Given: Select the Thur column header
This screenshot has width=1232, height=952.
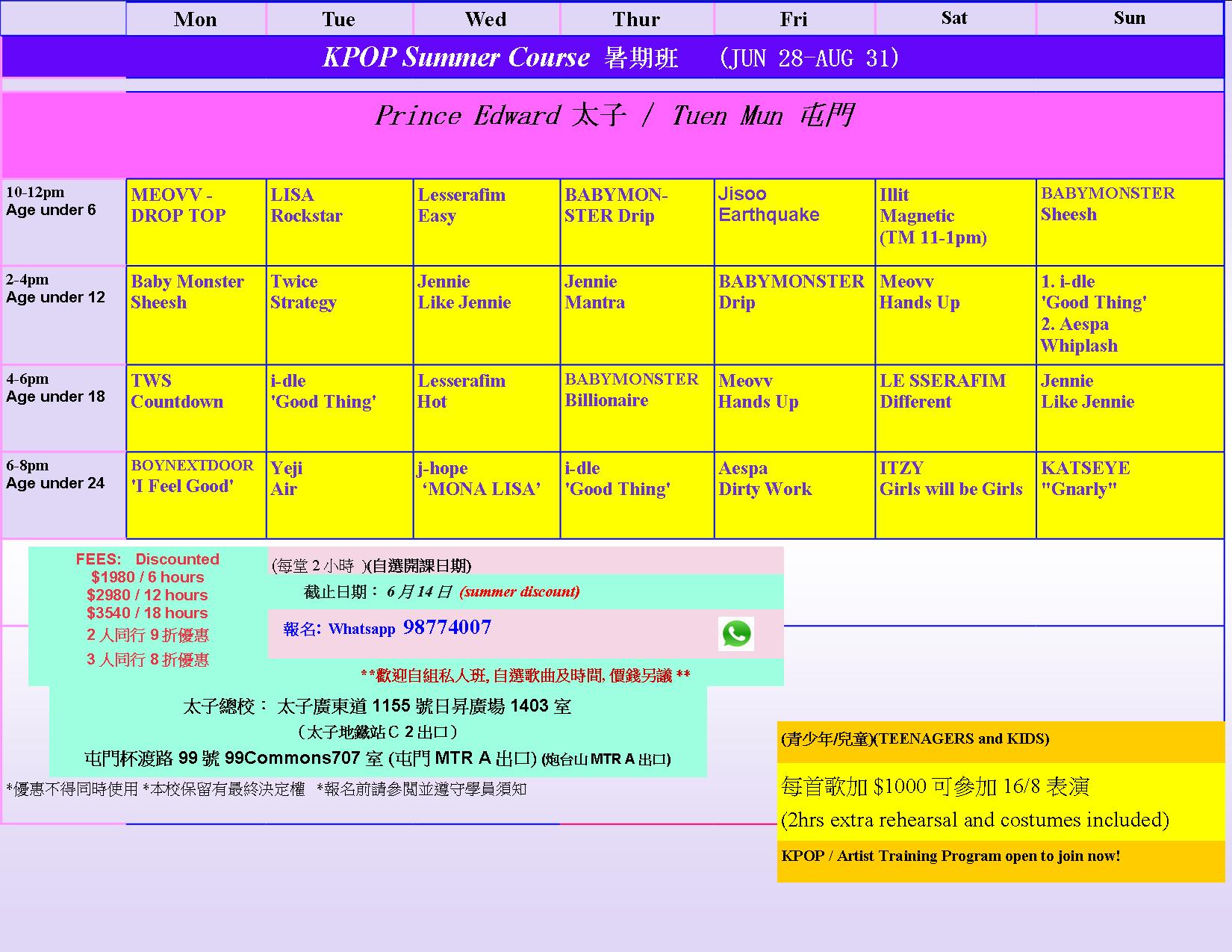Looking at the screenshot, I should (637, 19).
